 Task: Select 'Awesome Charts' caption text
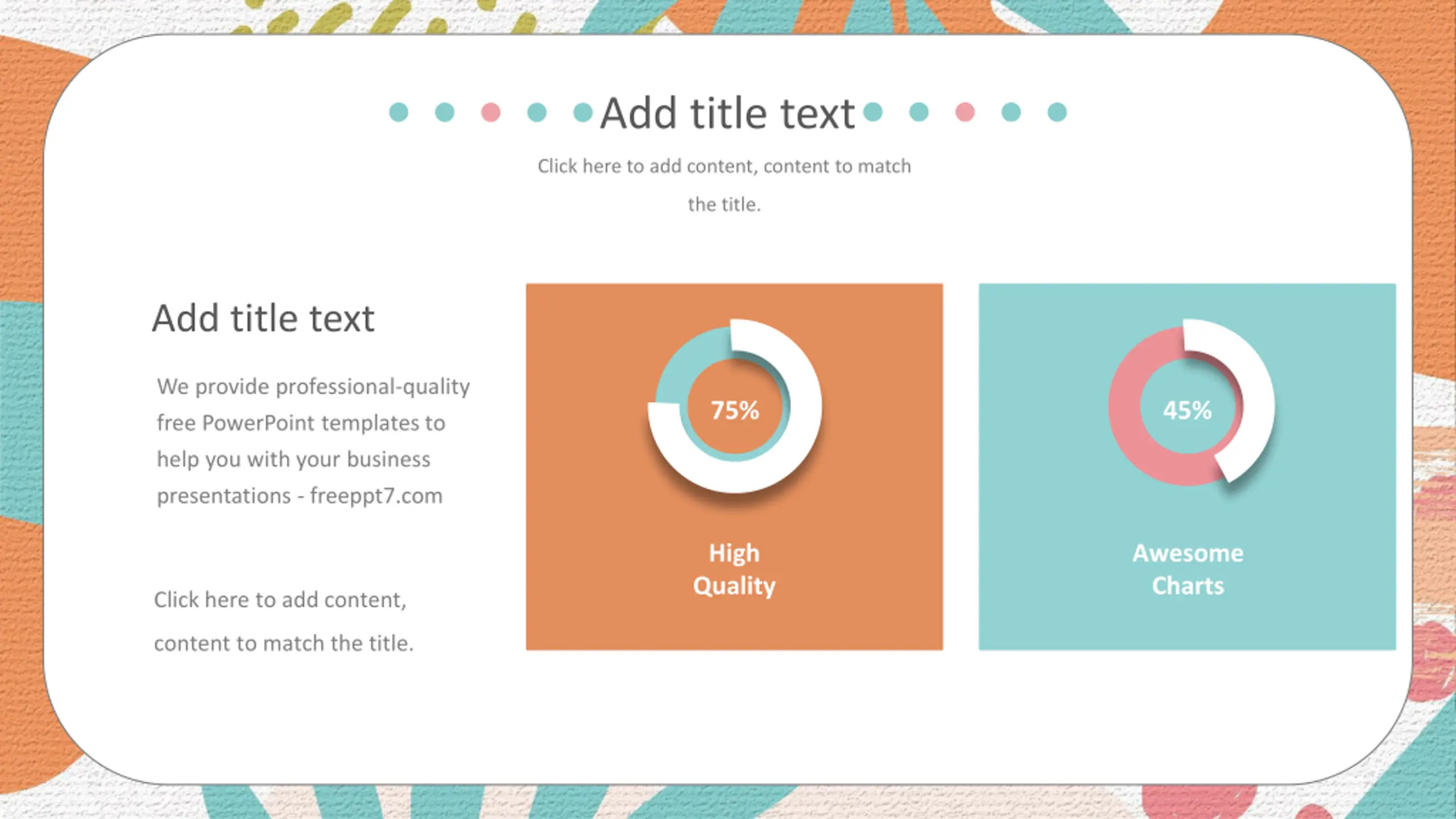click(1188, 570)
